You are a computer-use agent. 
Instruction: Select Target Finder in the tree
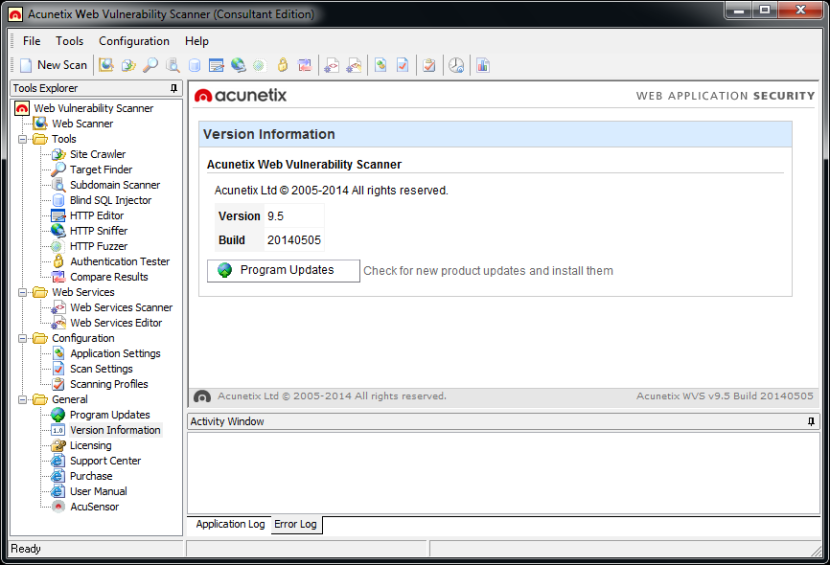click(x=101, y=169)
